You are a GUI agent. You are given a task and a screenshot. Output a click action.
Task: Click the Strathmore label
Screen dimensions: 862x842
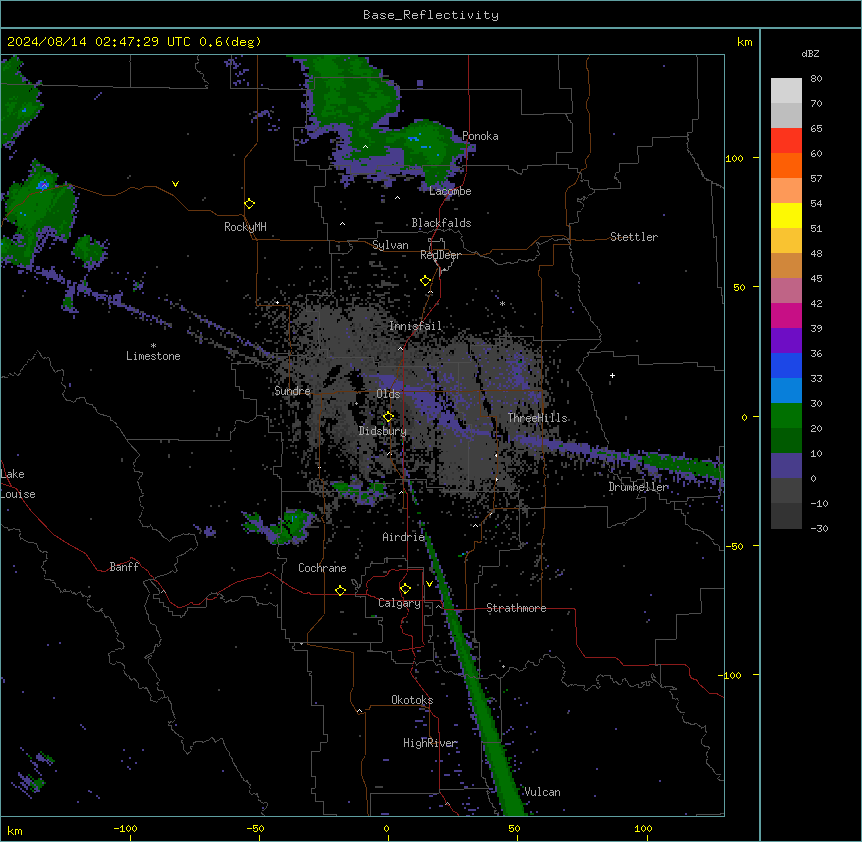pos(516,608)
